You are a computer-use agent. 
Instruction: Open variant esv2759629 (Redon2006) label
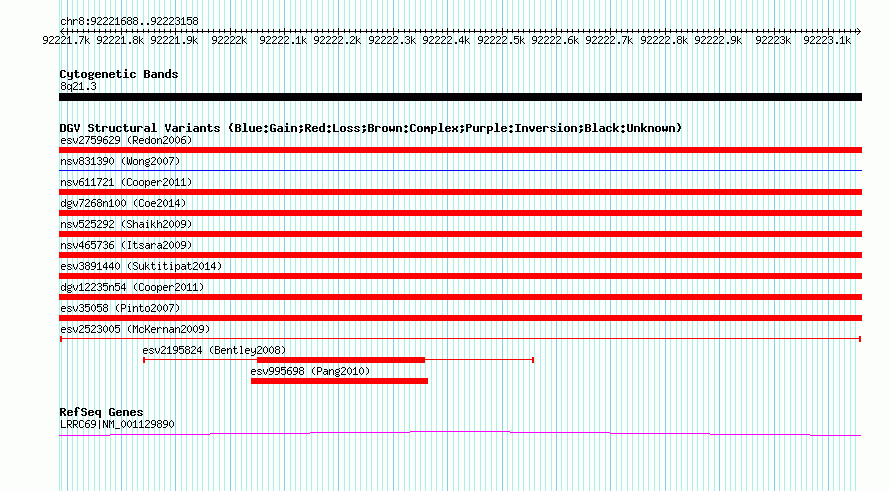tap(126, 140)
